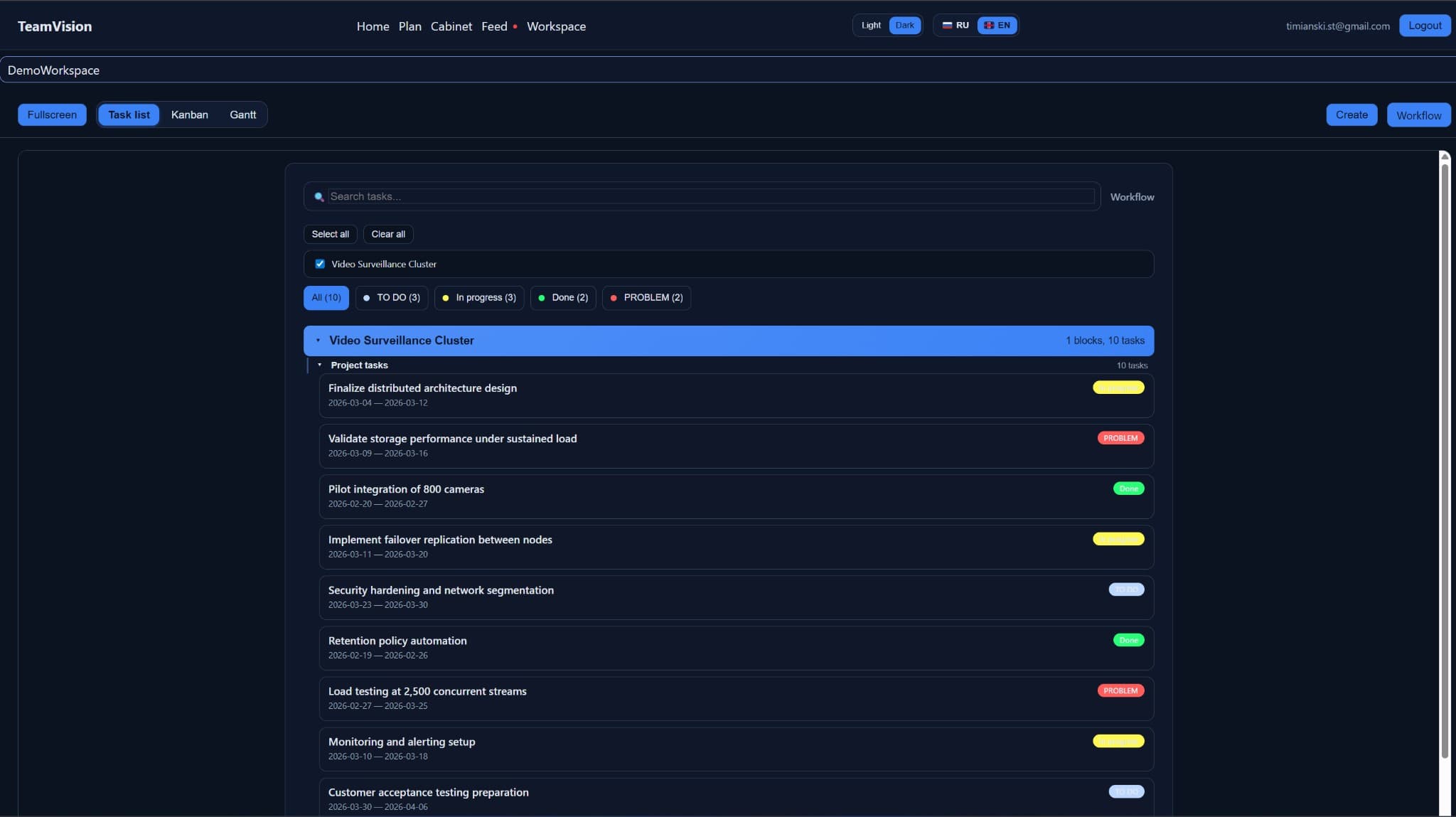Click the In progress badge on Monitoring and alerting setup
This screenshot has height=817, width=1456.
pyautogui.click(x=1118, y=741)
